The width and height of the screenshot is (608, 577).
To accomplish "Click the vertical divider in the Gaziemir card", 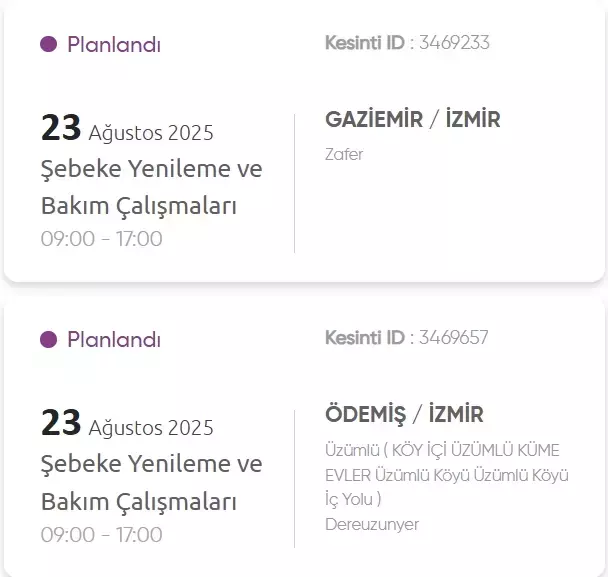I will pos(294,183).
